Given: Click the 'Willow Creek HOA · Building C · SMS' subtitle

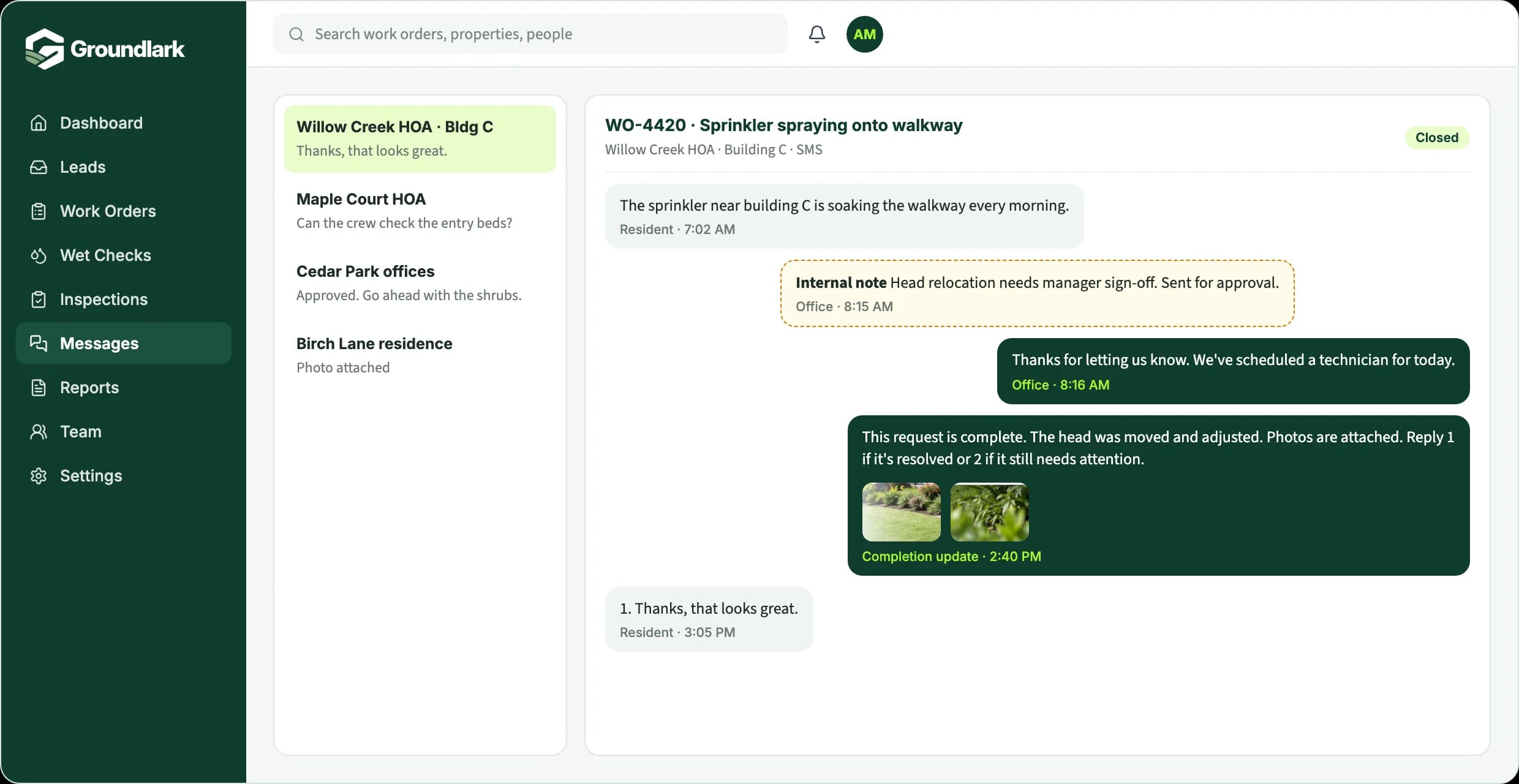Looking at the screenshot, I should click(x=714, y=150).
